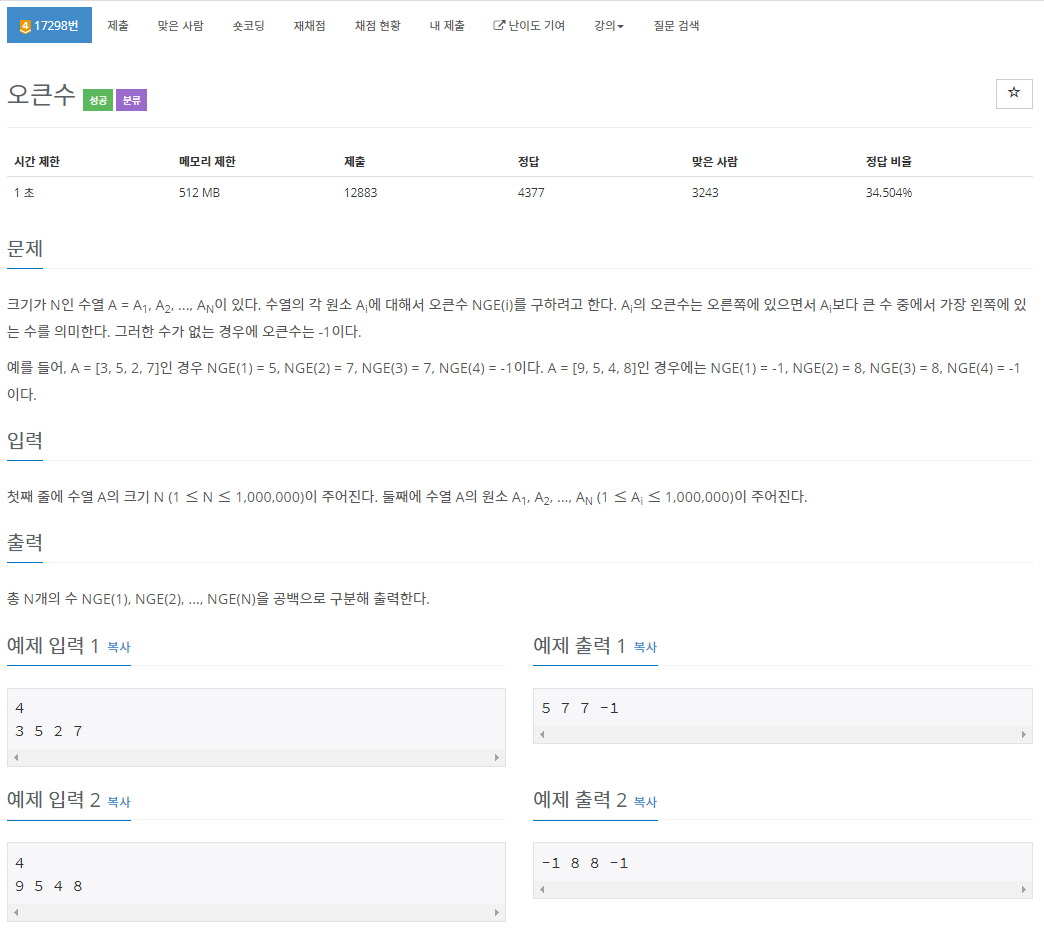This screenshot has width=1044, height=944.
Task: Click the sample input text "3 5 2 7"
Action: click(49, 732)
